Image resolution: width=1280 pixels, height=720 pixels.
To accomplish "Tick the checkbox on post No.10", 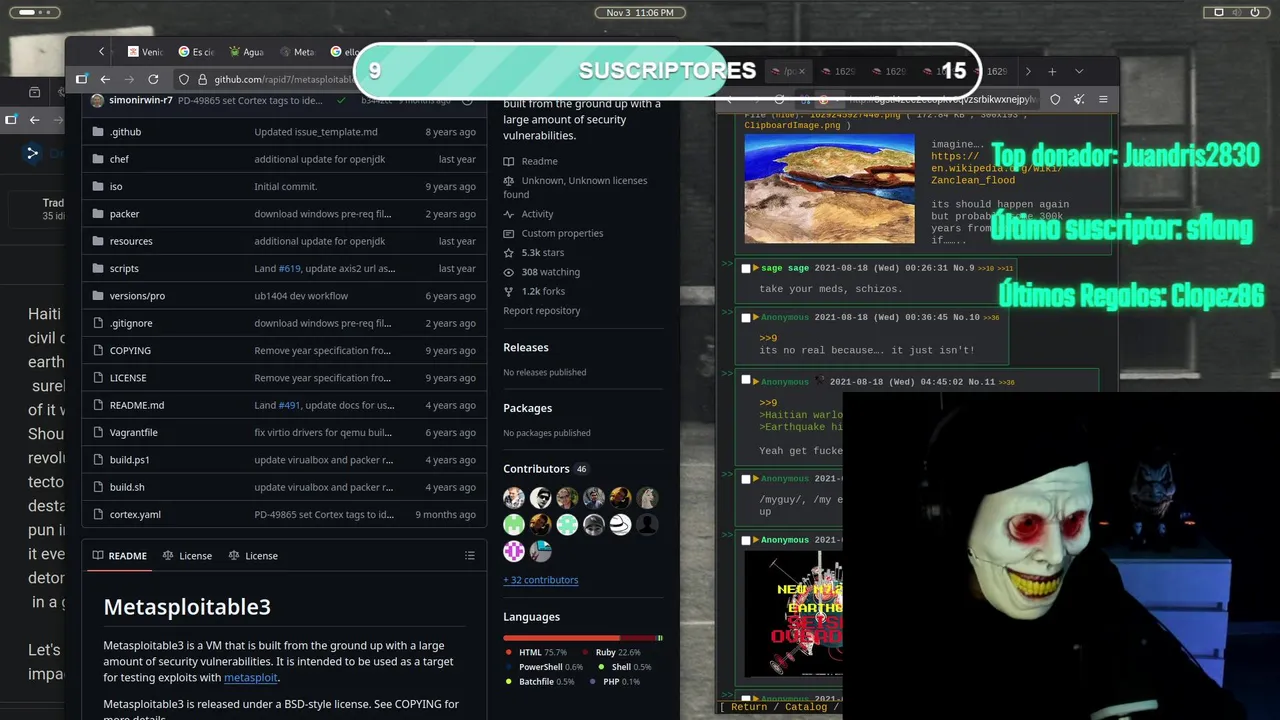I will pos(746,317).
